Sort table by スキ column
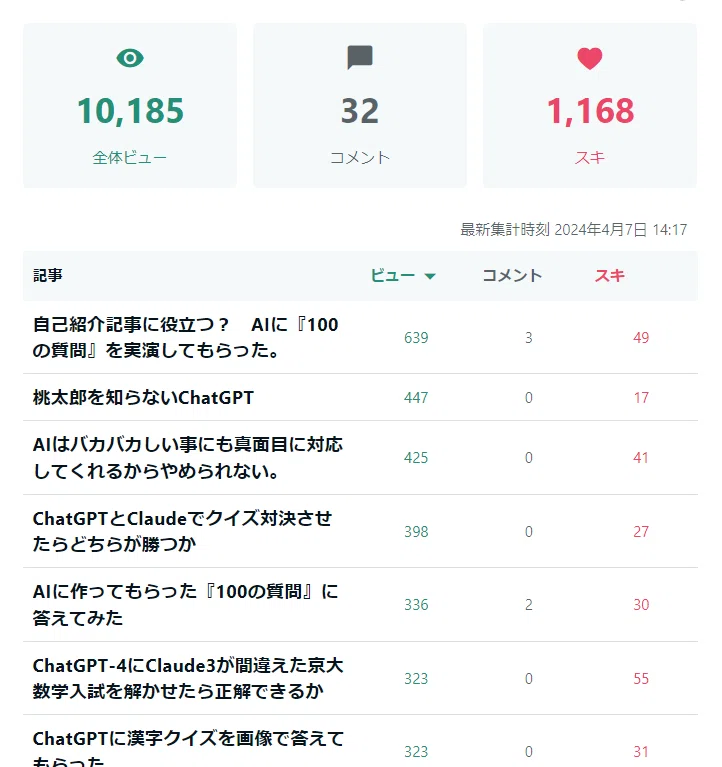Screen dimensions: 722x767 click(609, 275)
